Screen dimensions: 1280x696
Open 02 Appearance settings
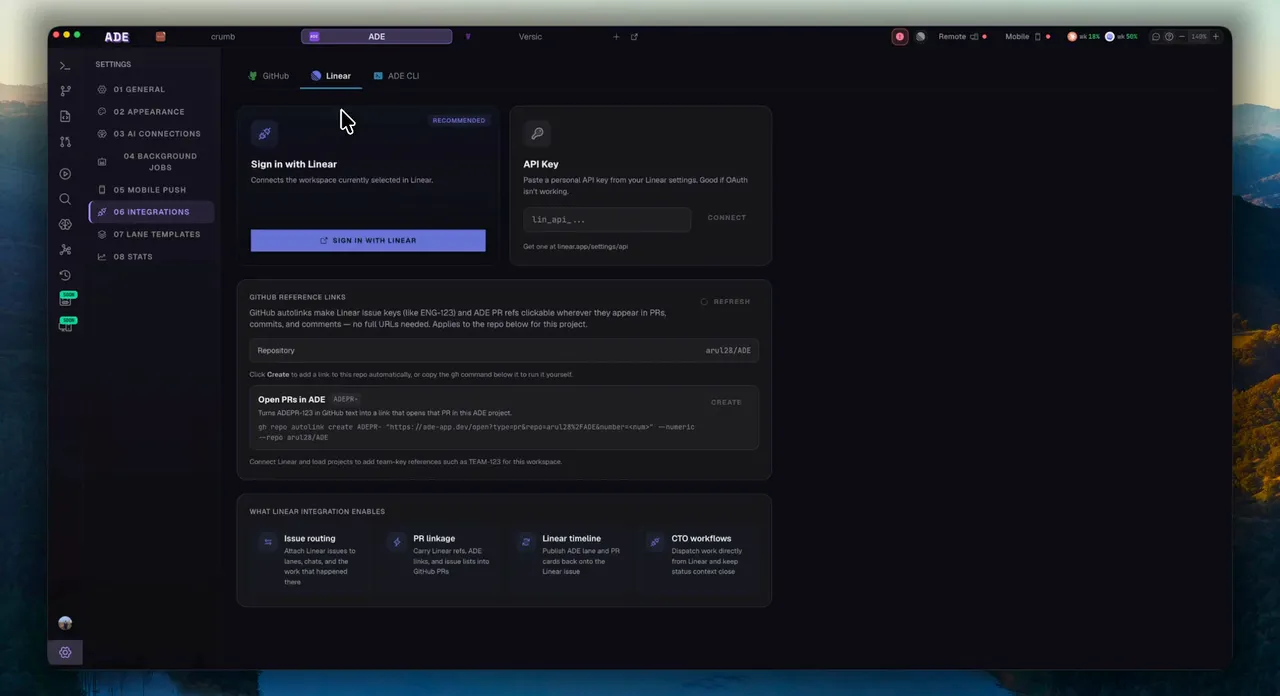tap(151, 112)
